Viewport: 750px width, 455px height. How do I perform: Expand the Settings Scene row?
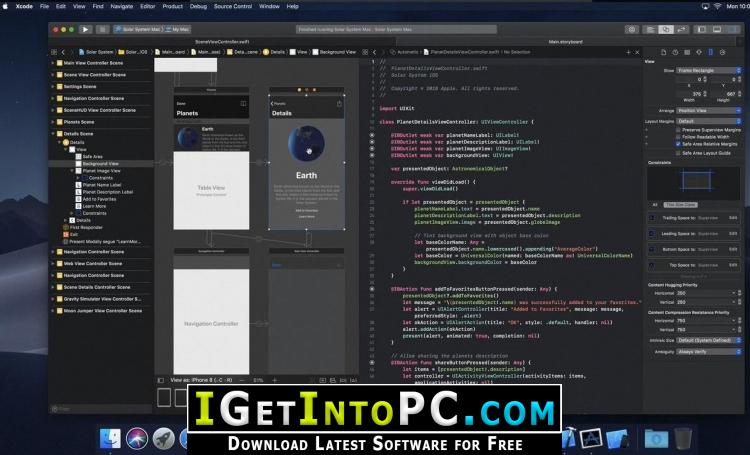53,87
